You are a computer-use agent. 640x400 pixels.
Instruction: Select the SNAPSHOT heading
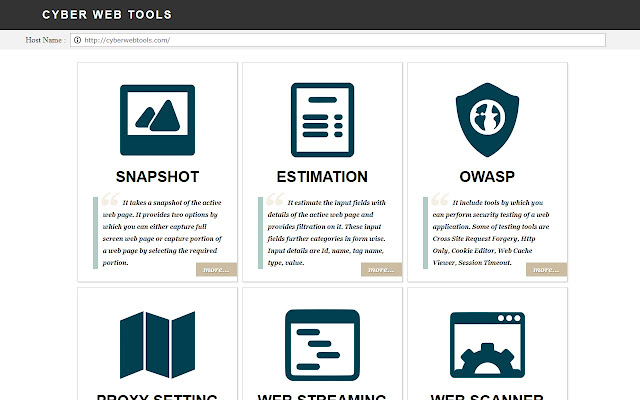point(157,177)
